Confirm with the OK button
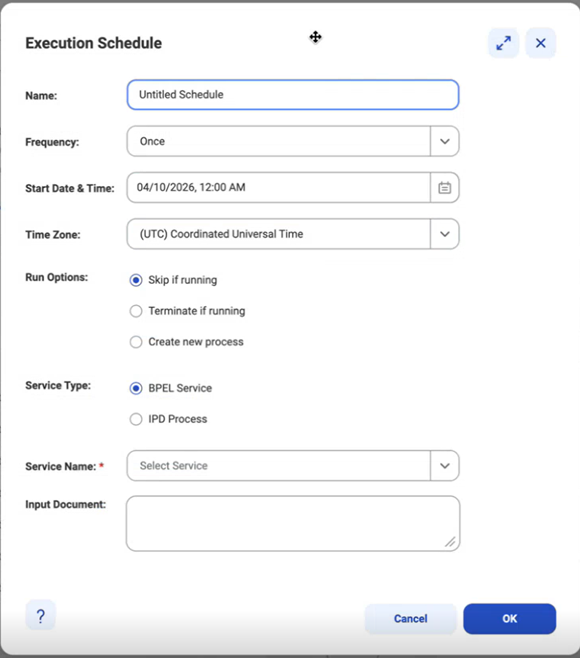580x658 pixels. tap(509, 619)
